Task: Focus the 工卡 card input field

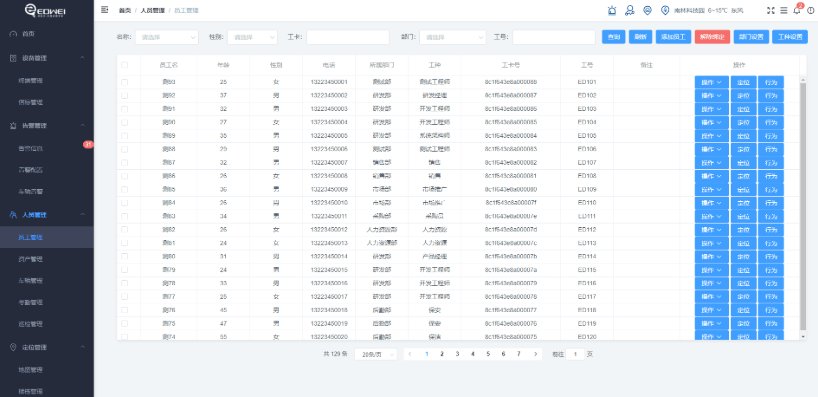Action: [x=348, y=37]
